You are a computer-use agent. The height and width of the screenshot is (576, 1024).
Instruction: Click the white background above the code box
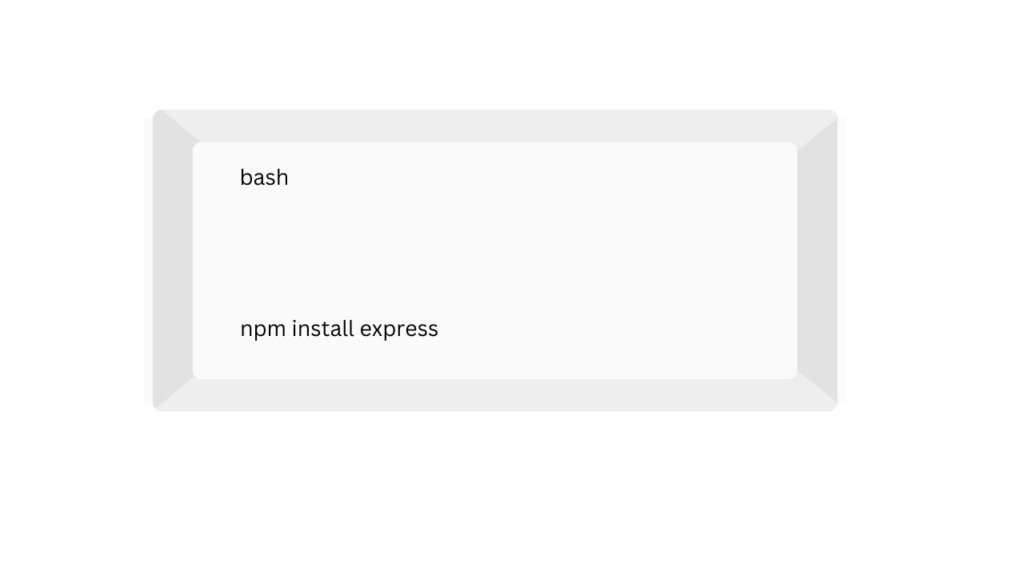[495, 55]
